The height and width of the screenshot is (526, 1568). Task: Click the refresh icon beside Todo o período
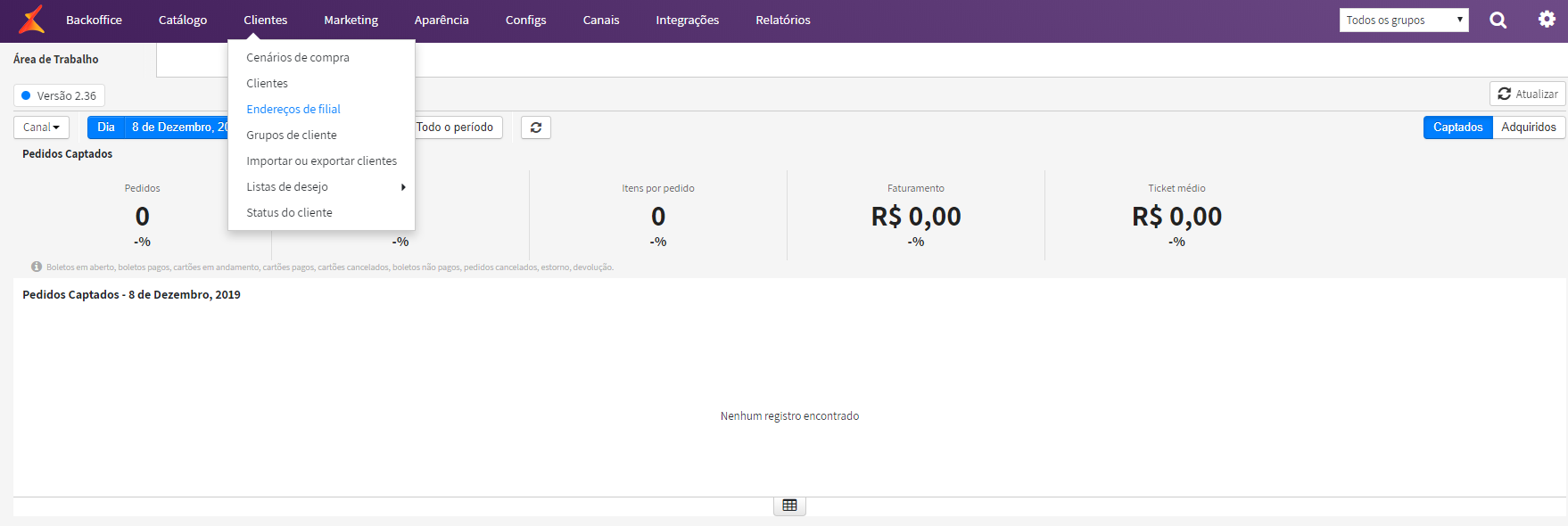pyautogui.click(x=536, y=127)
